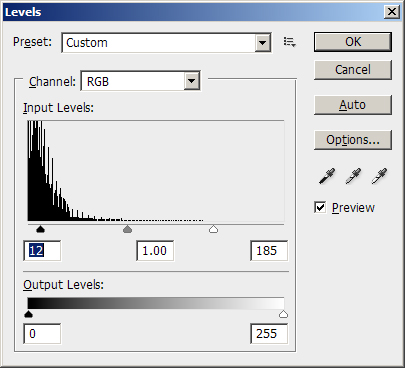Focus the output level field showing 0
Screen dimensions: 405x368
42,333
